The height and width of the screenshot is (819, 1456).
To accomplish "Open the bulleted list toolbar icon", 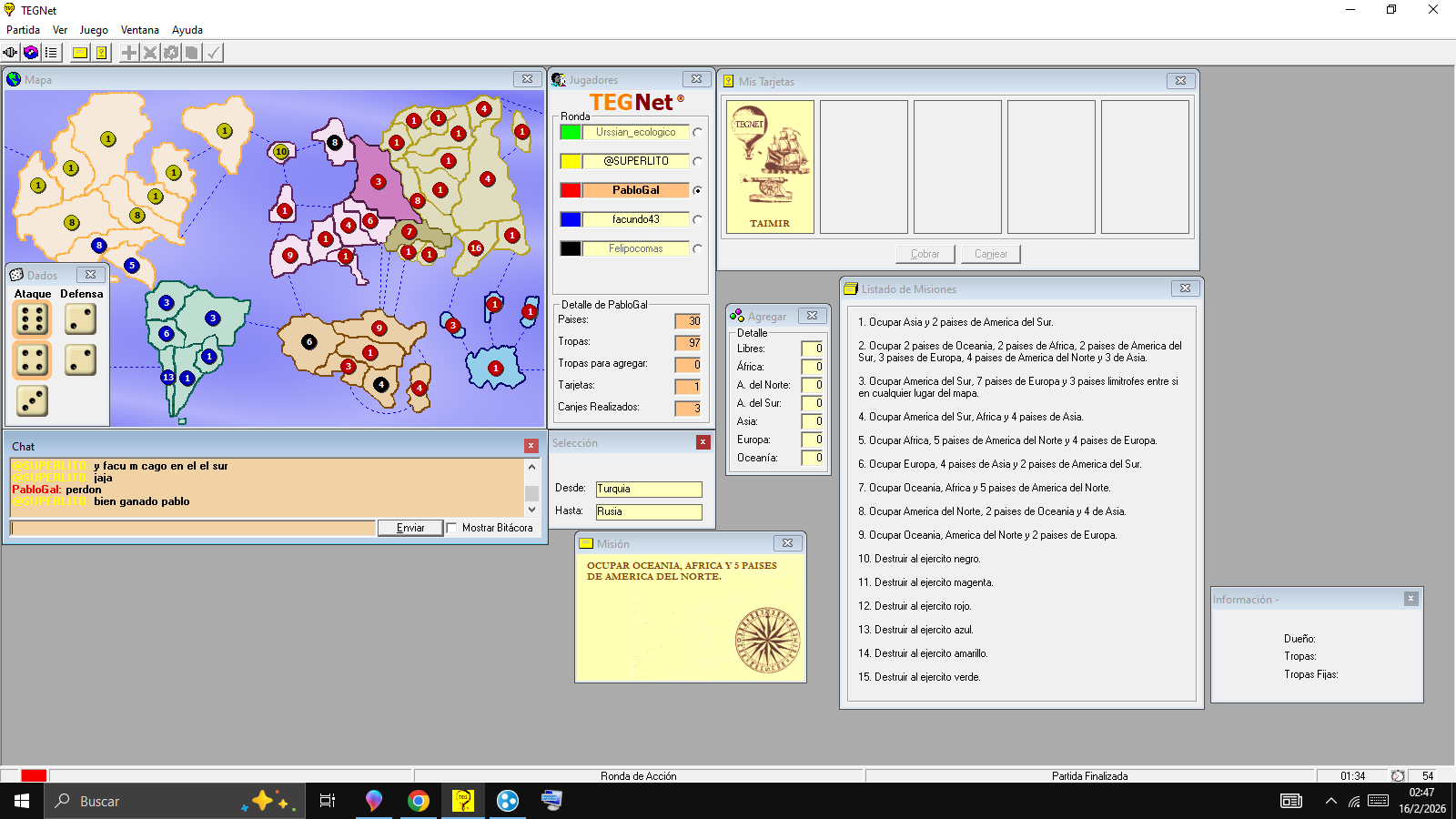I will coord(51,53).
